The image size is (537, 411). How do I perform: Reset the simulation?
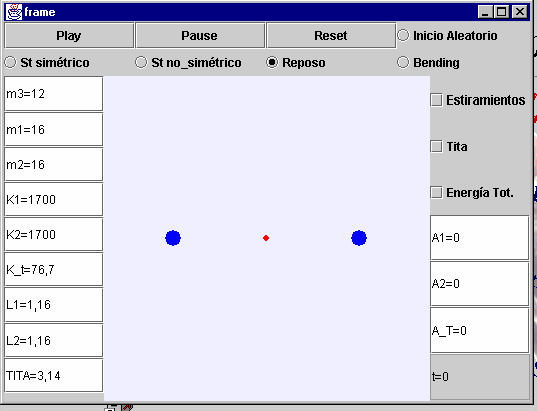(x=331, y=36)
